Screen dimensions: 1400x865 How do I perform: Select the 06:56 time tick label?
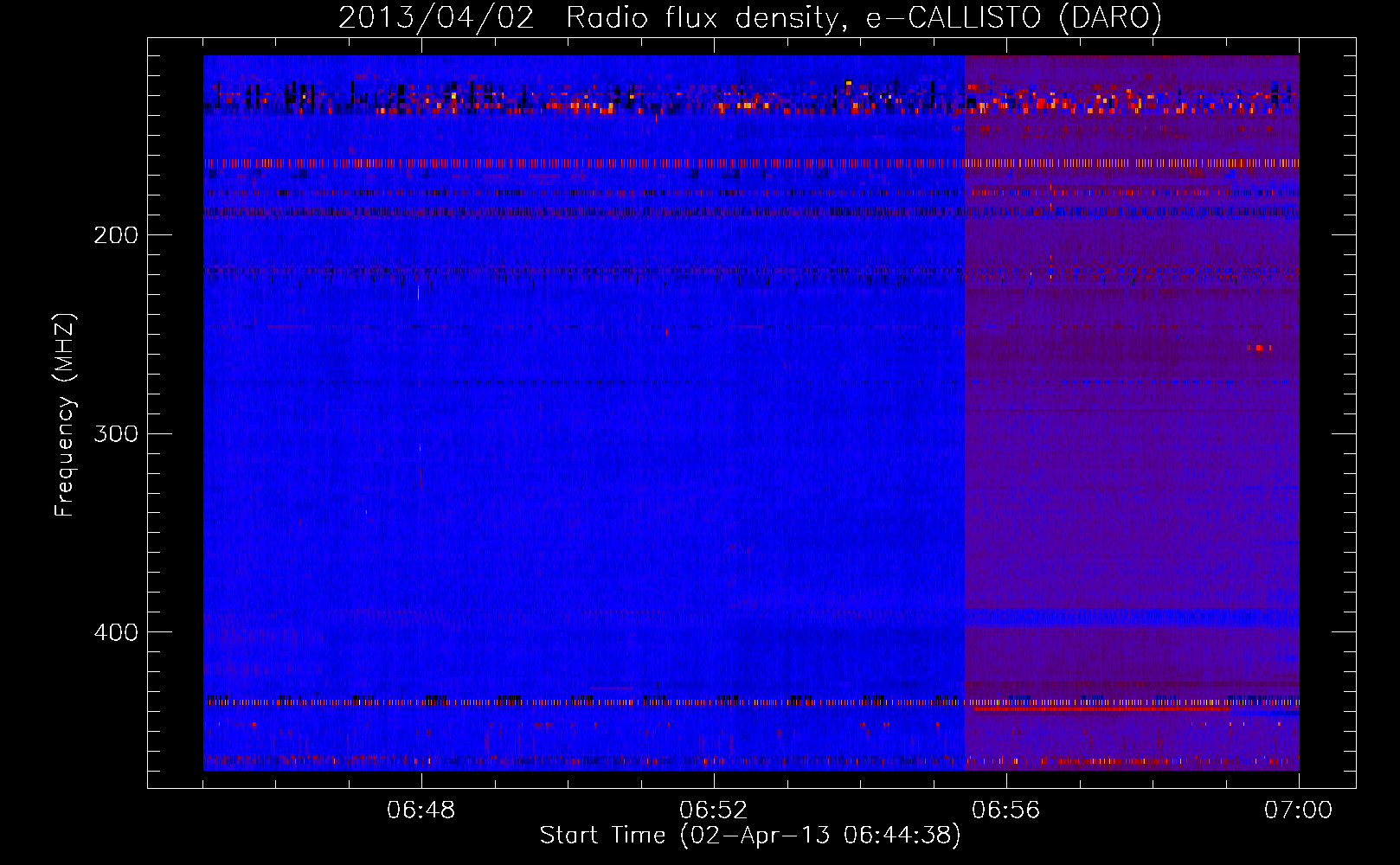(1006, 811)
